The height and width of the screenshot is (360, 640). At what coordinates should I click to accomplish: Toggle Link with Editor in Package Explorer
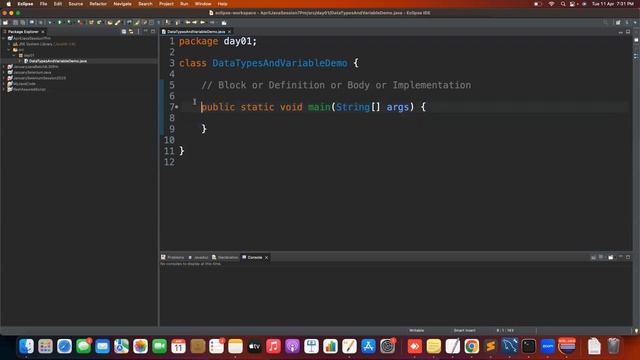tap(131, 31)
